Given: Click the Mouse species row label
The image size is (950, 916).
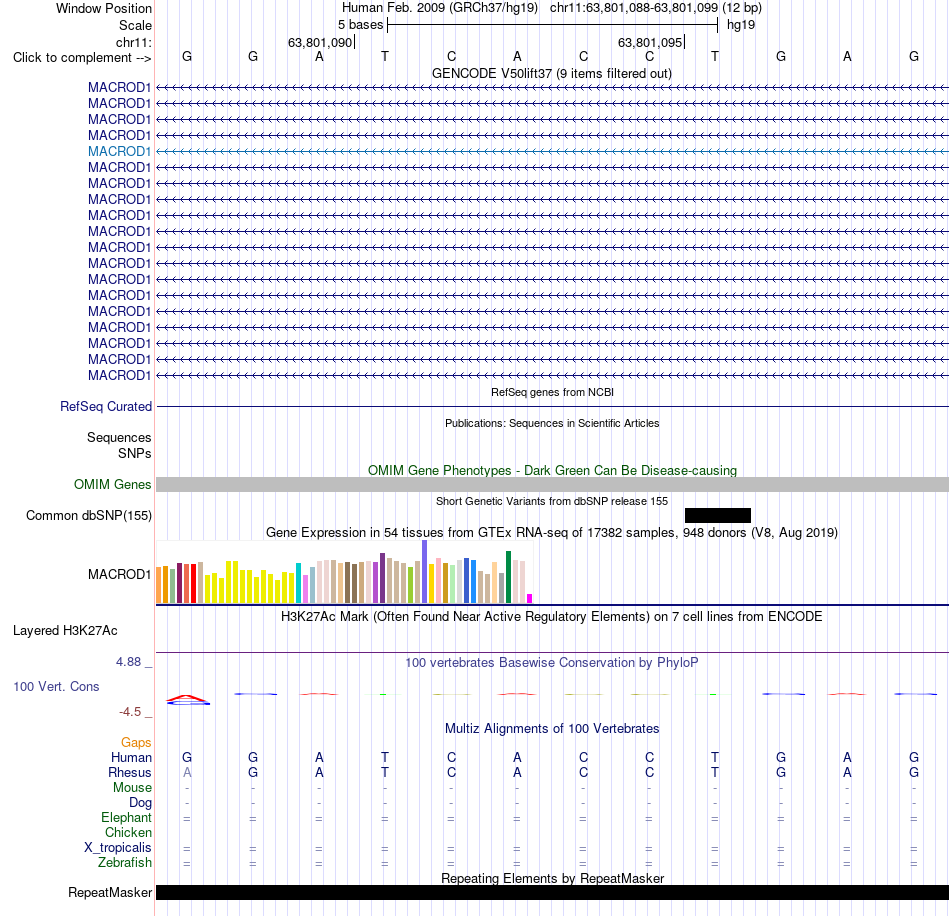Looking at the screenshot, I should pos(132,788).
